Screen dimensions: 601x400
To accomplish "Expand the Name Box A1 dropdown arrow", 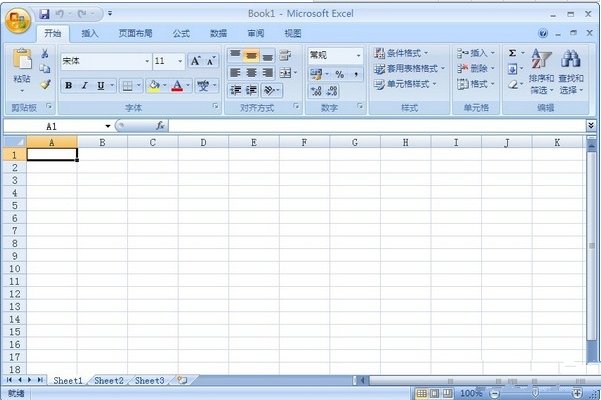I will [x=108, y=126].
